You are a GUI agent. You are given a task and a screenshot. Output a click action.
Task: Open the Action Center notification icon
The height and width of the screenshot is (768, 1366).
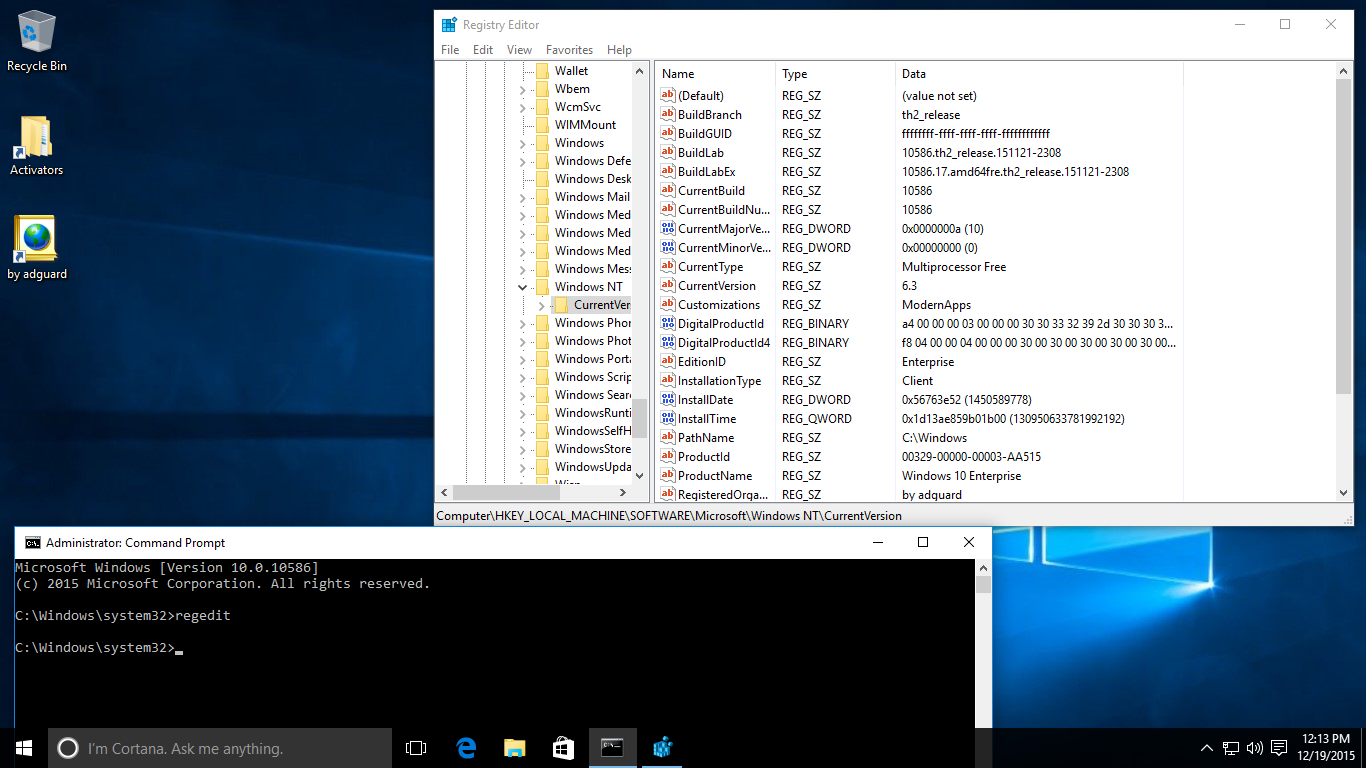(x=1279, y=748)
